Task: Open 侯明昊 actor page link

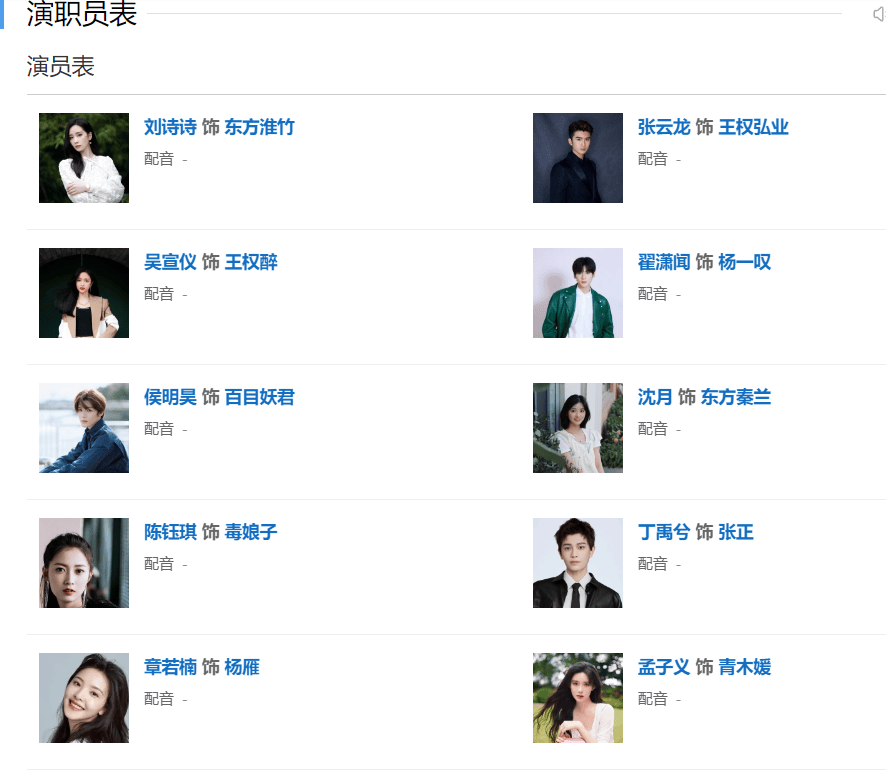Action: coord(170,397)
